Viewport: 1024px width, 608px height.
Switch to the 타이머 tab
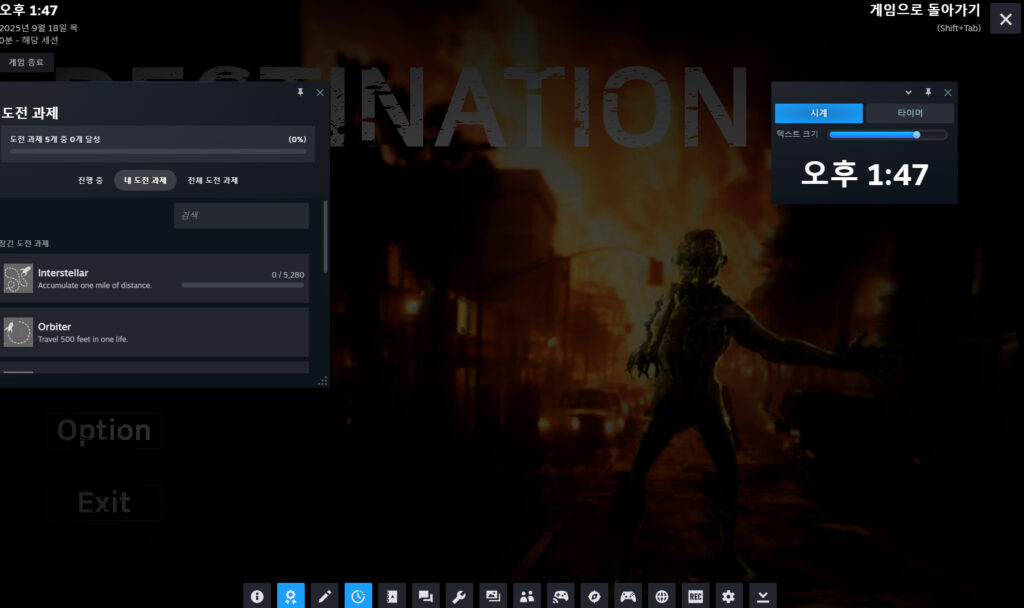[909, 113]
